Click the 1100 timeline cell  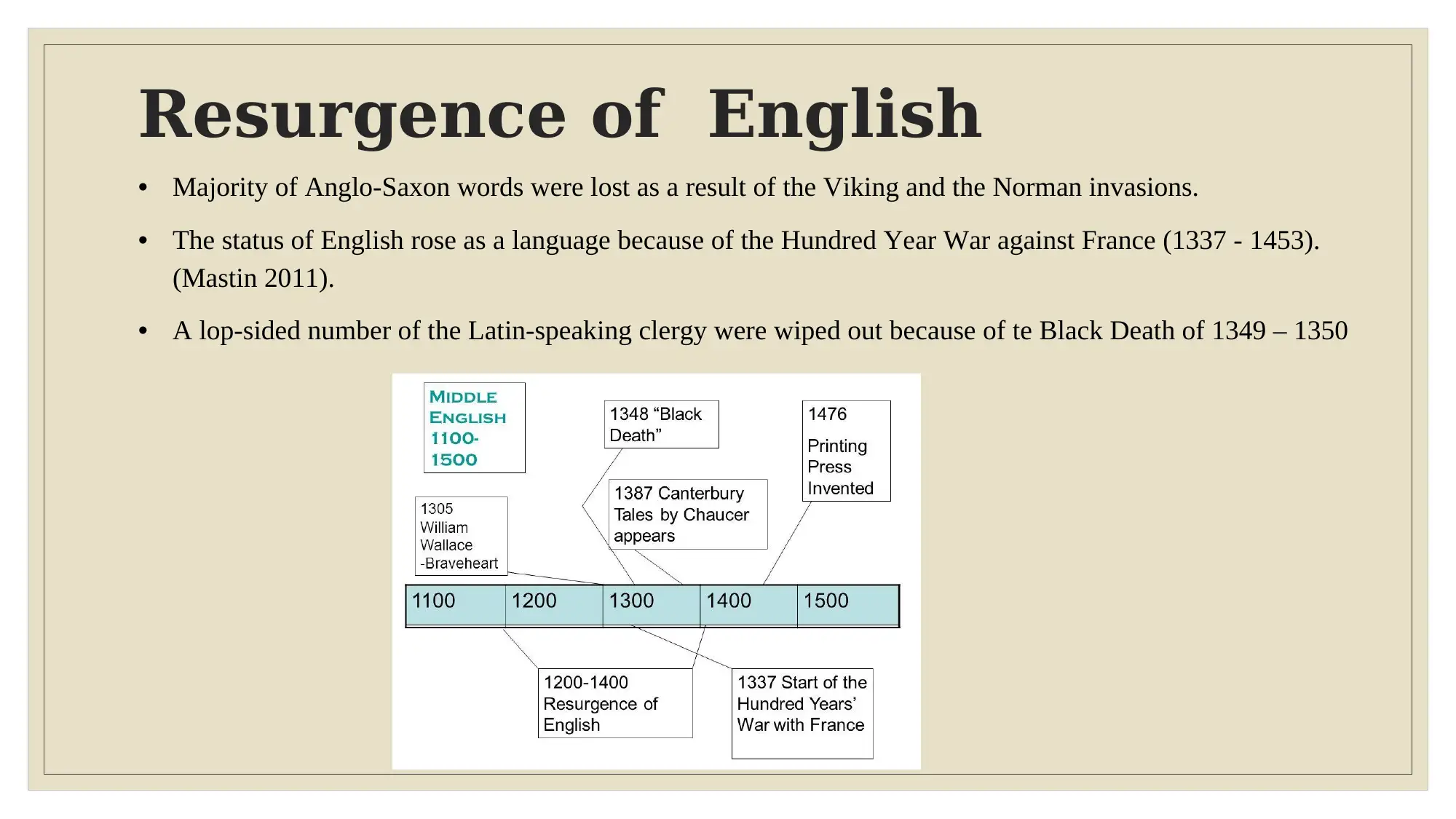point(456,605)
